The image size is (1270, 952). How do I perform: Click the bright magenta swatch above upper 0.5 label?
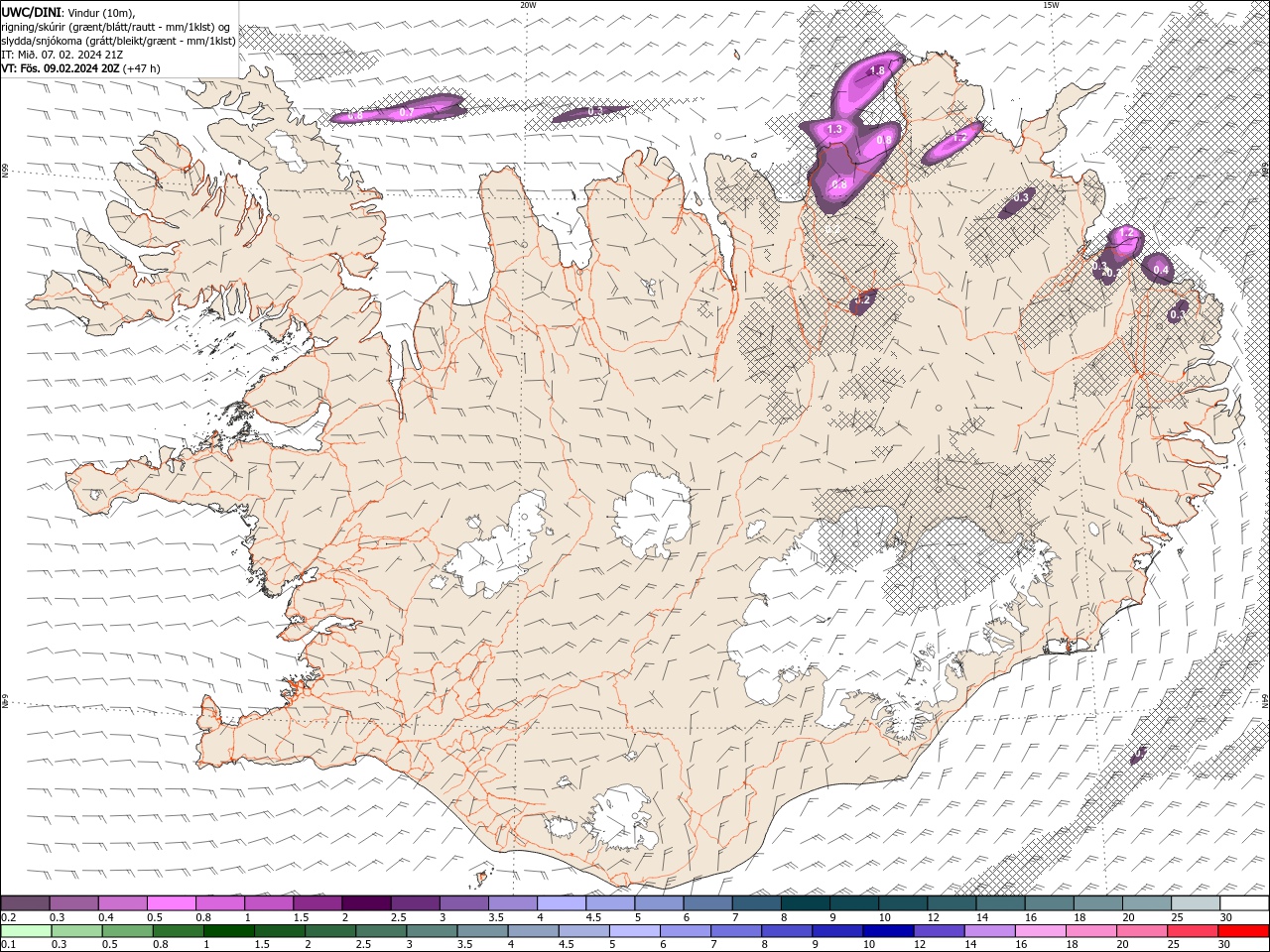click(x=172, y=903)
